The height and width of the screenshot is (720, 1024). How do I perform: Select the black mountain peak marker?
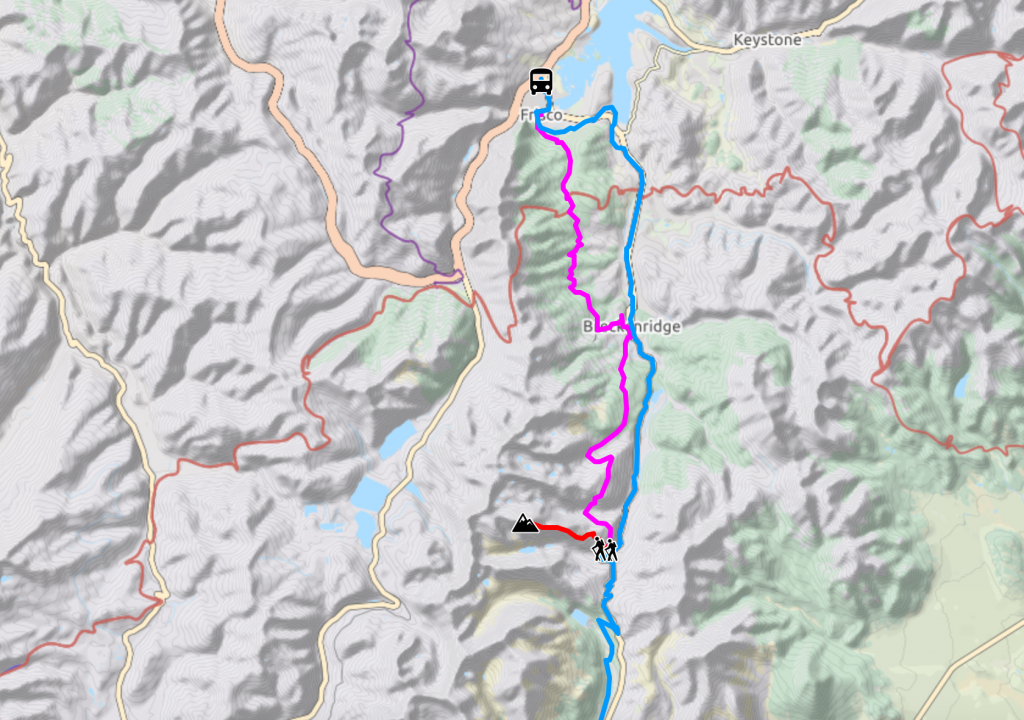(x=525, y=523)
